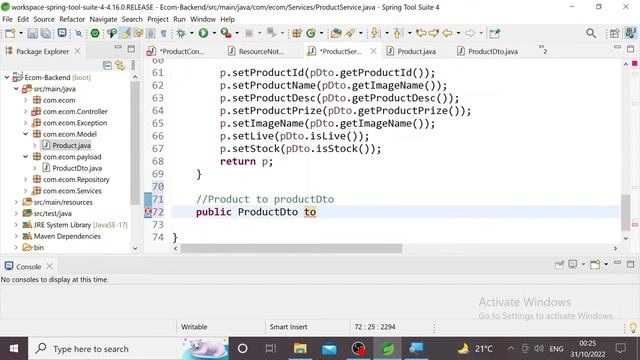The height and width of the screenshot is (360, 640).
Task: Open dropdown arrow next to Debug icon
Action: click(191, 33)
